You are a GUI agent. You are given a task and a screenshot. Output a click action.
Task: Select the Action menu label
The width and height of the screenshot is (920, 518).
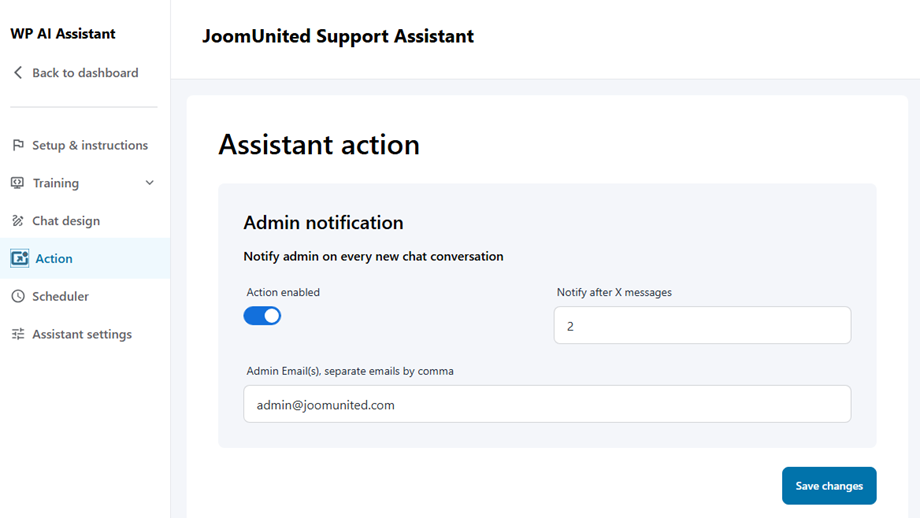pos(54,258)
